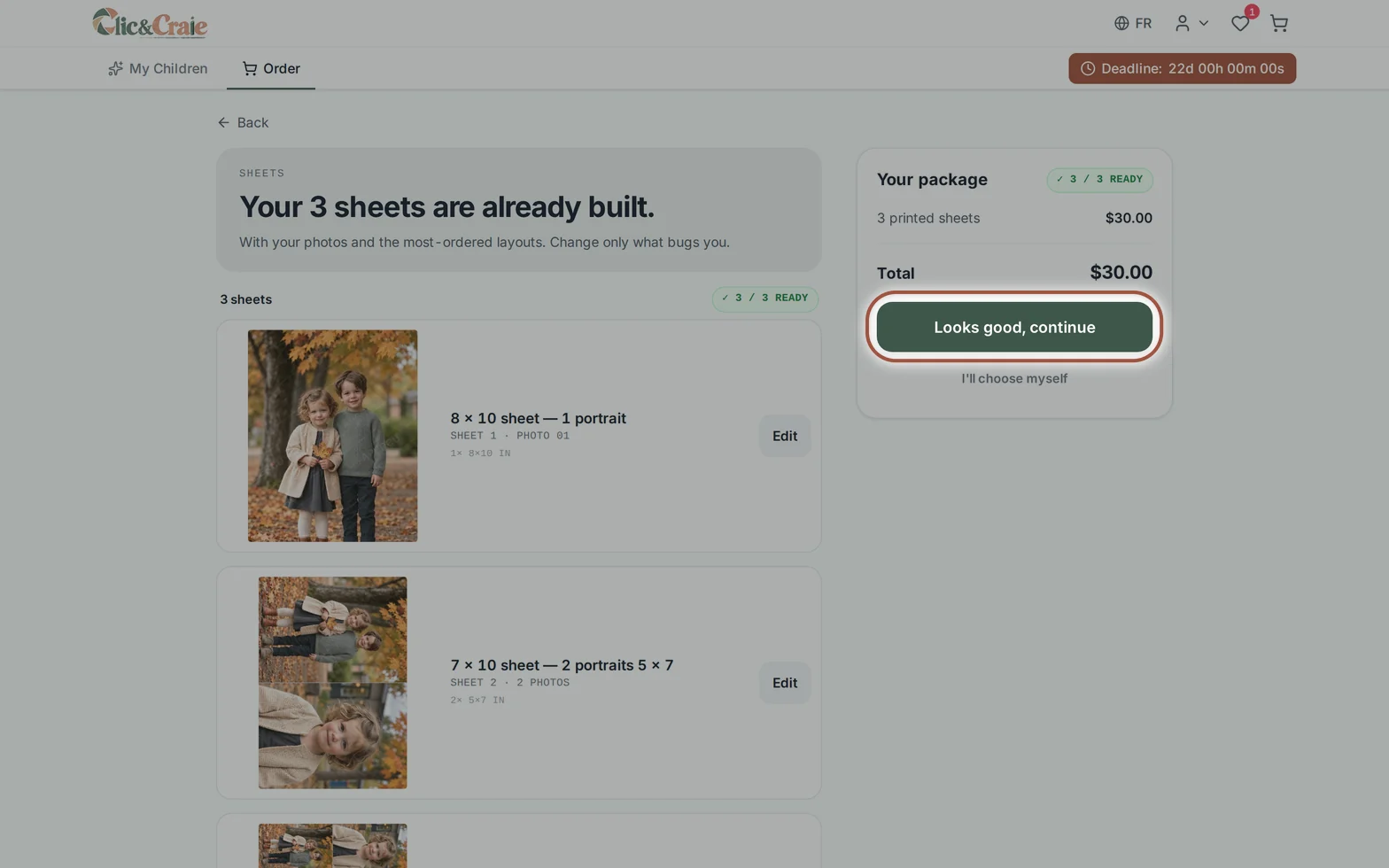This screenshot has width=1389, height=868.
Task: Click the SHEET 2 · 2 PHOTOS label
Action: point(509,683)
